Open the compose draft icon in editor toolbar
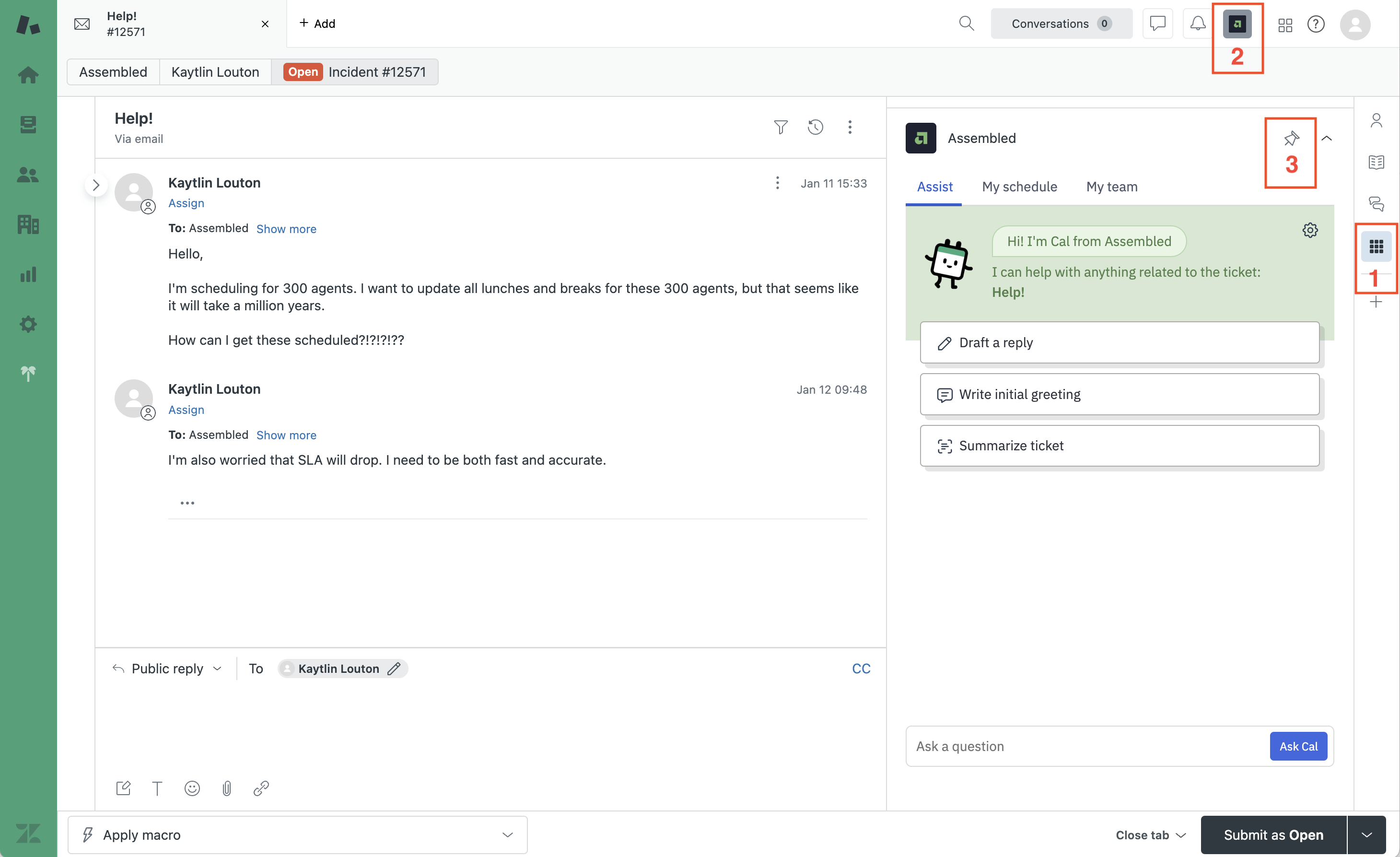This screenshot has width=1400, height=857. click(123, 788)
